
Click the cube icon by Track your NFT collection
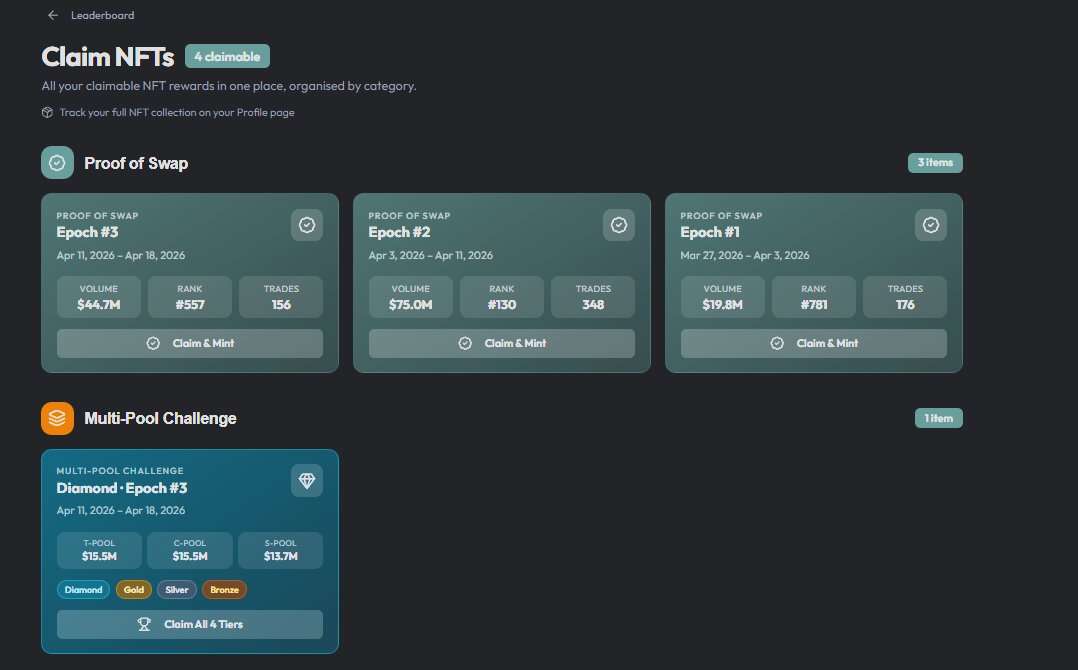[x=47, y=112]
